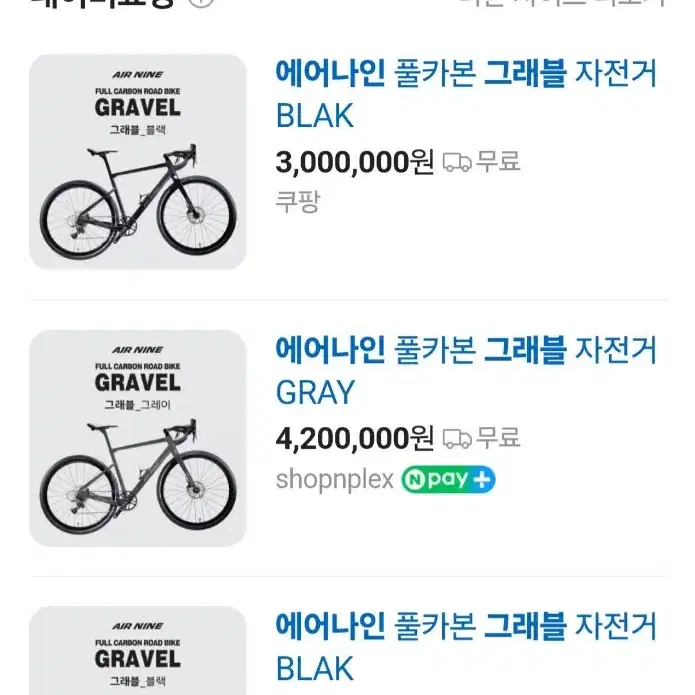Click the 네이버쇼핑 section heading

tap(103, 3)
